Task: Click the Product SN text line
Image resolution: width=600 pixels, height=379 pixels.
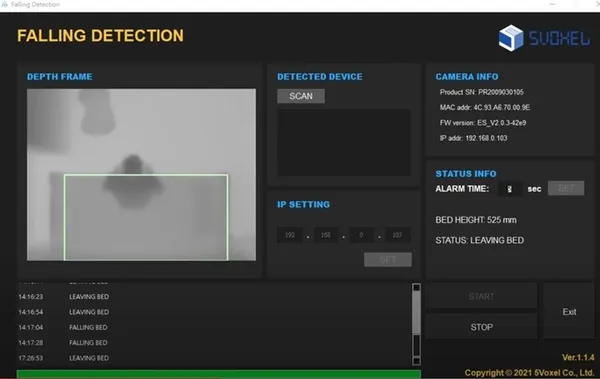Action: pos(481,92)
